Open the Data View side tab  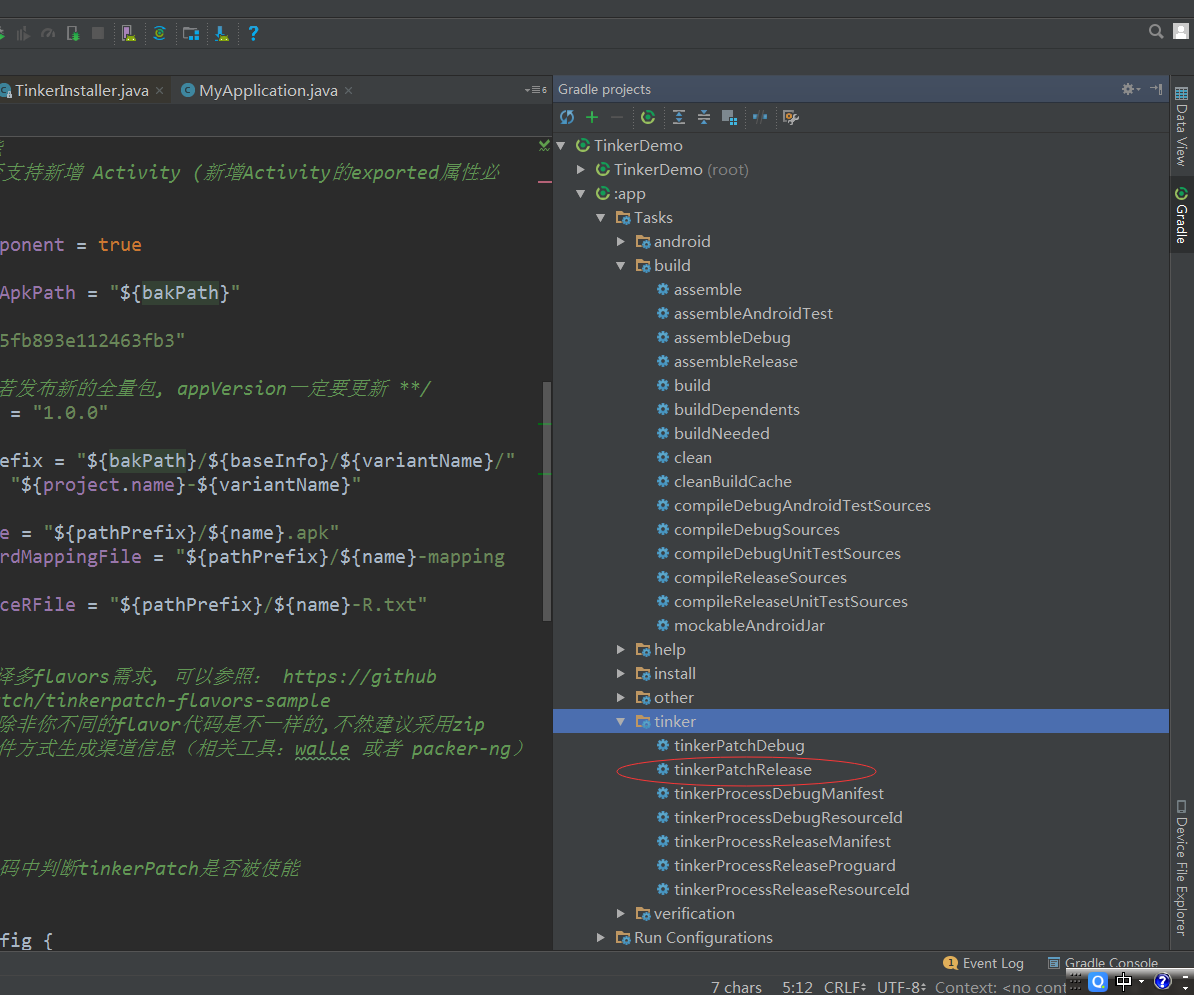coord(1181,126)
